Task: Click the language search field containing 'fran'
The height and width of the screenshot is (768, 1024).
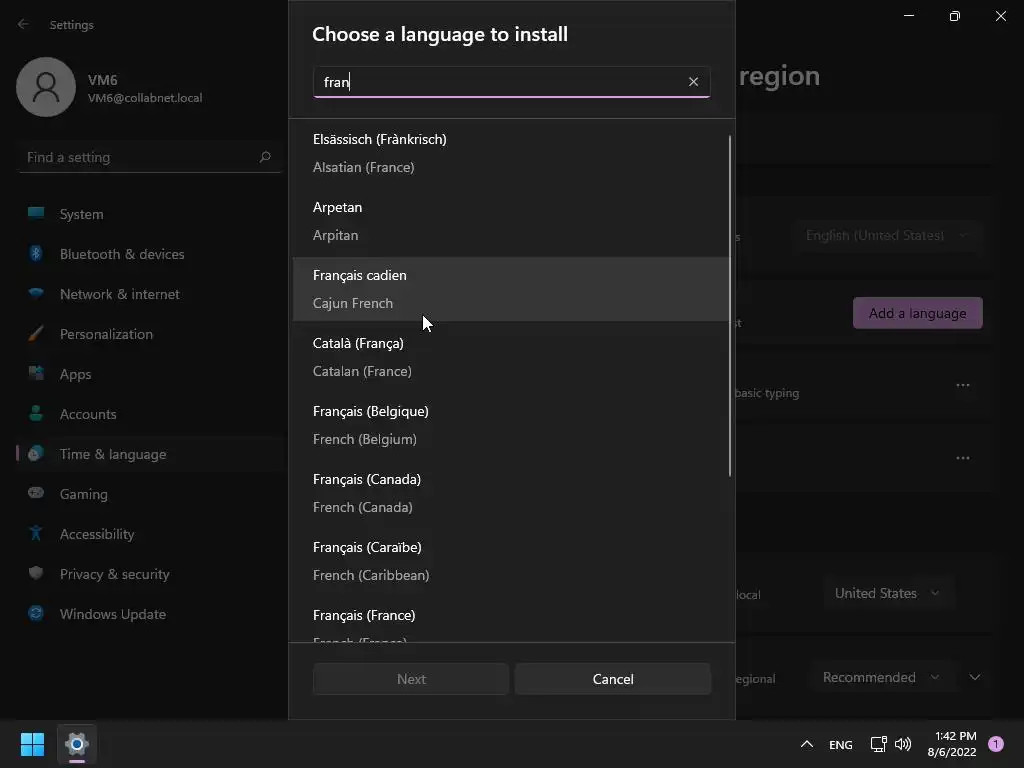Action: pyautogui.click(x=511, y=82)
